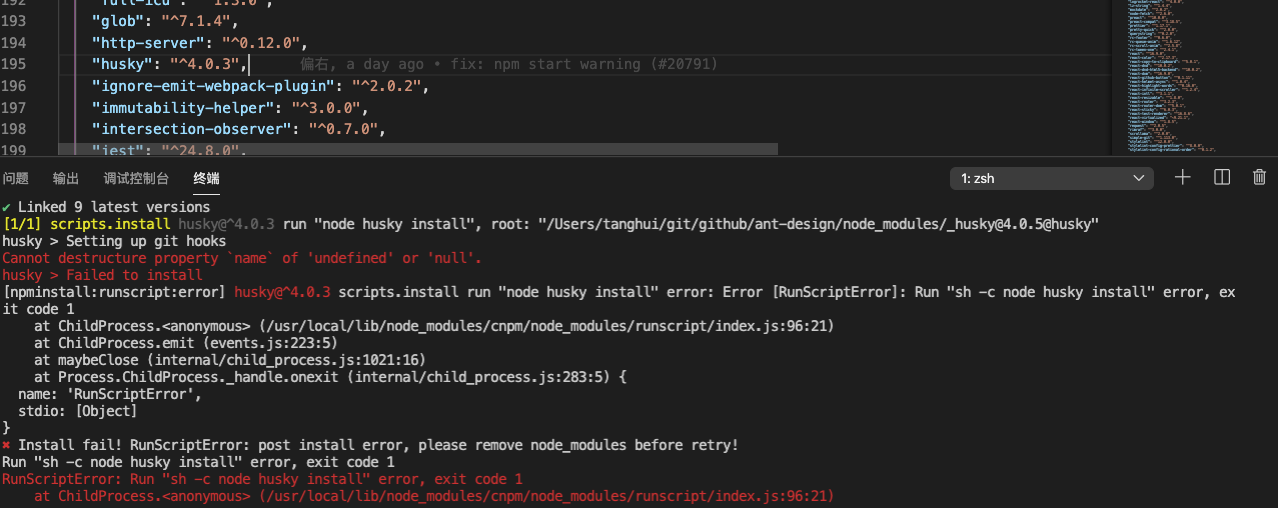This screenshot has width=1278, height=508.
Task: Click the git blame annotation 'fix: npm start warning (#20791)'
Action: [584, 64]
